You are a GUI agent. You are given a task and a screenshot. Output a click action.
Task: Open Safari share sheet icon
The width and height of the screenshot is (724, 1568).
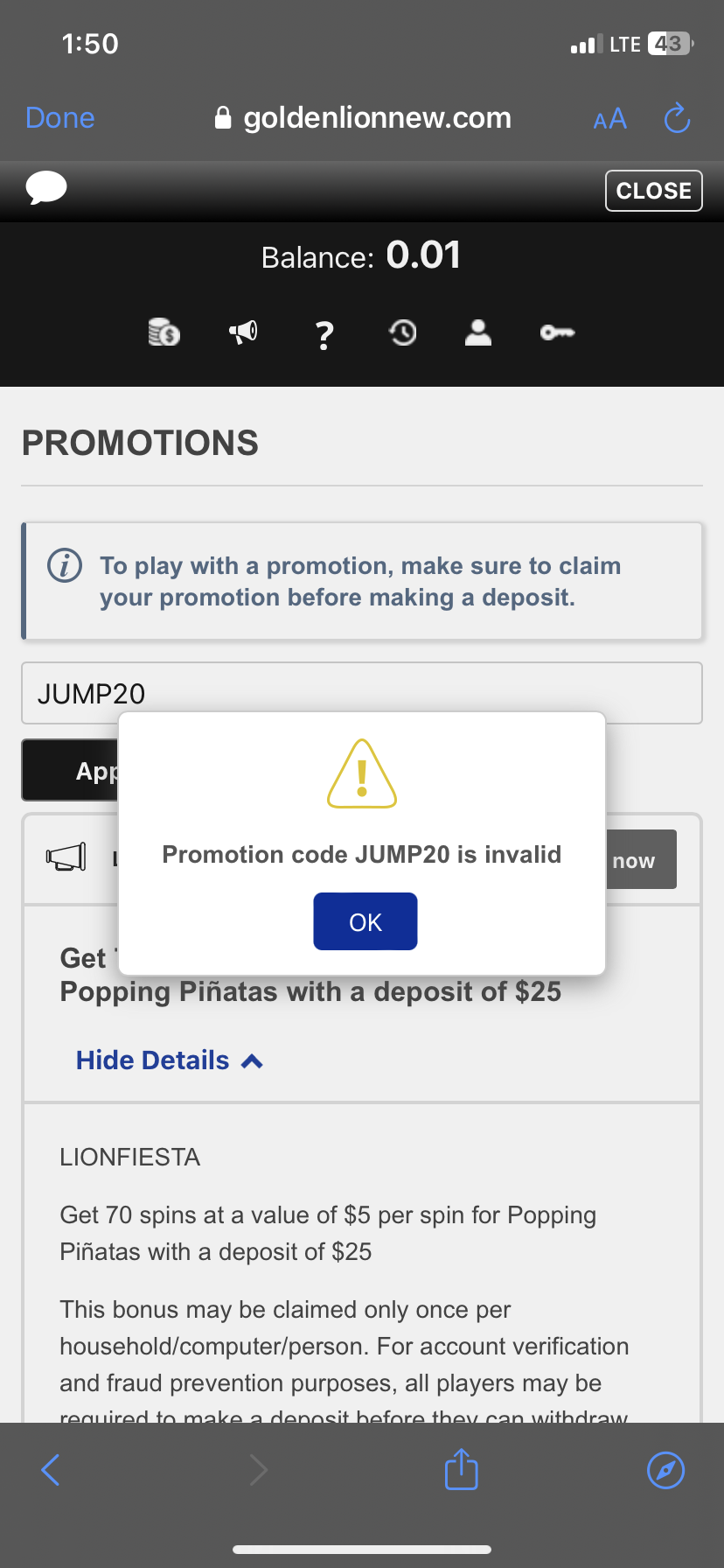point(461,1470)
